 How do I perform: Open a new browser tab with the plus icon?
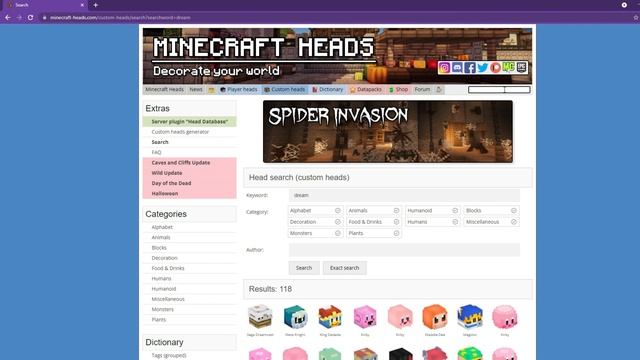pos(96,5)
